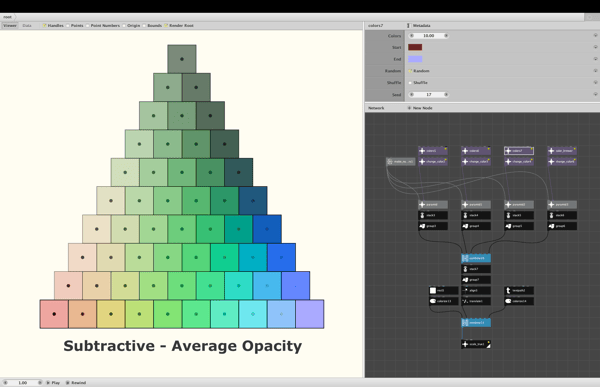Click the Metadata button

(419, 26)
